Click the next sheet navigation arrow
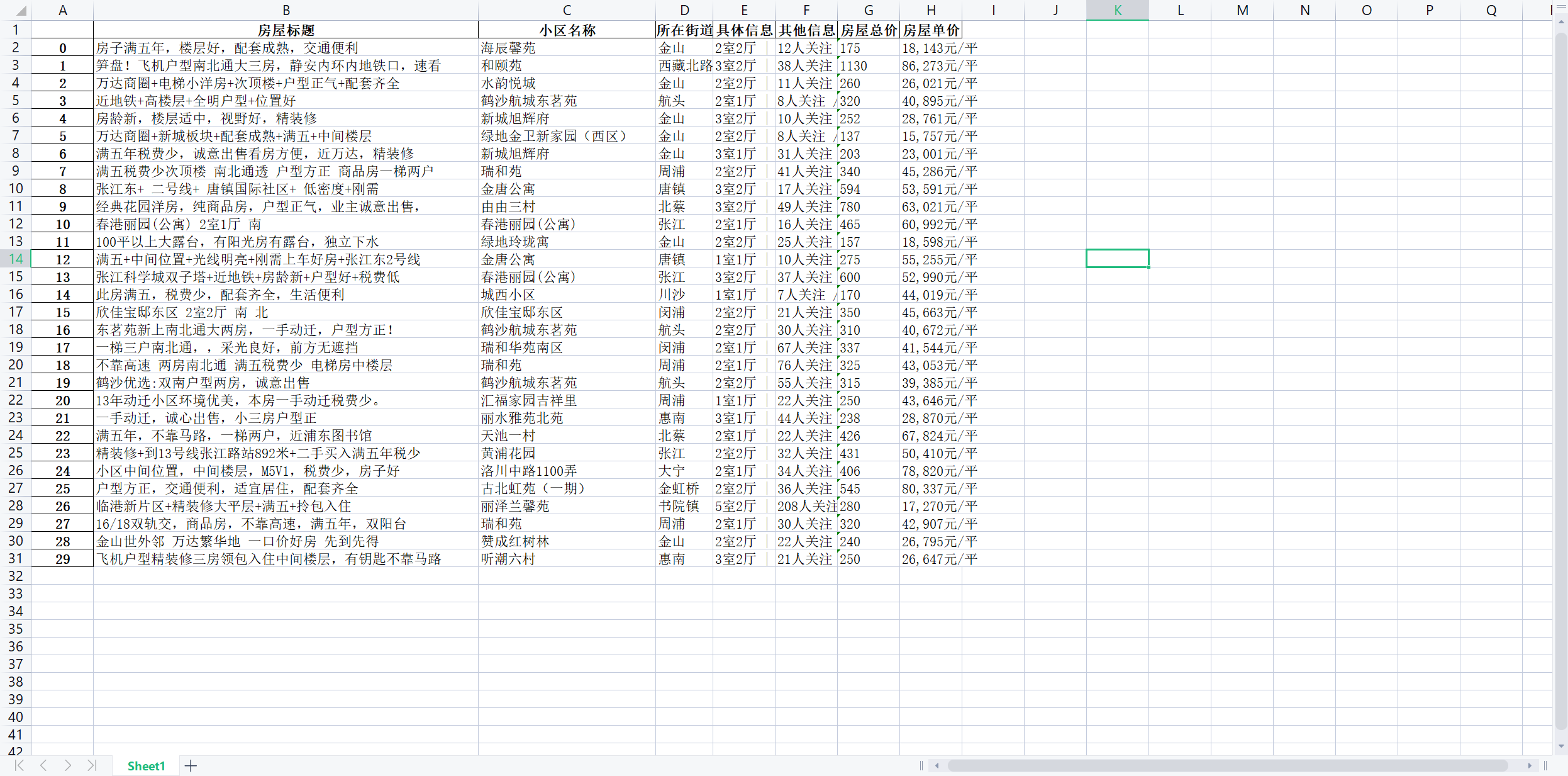Viewport: 1568px width, 776px height. click(x=67, y=765)
